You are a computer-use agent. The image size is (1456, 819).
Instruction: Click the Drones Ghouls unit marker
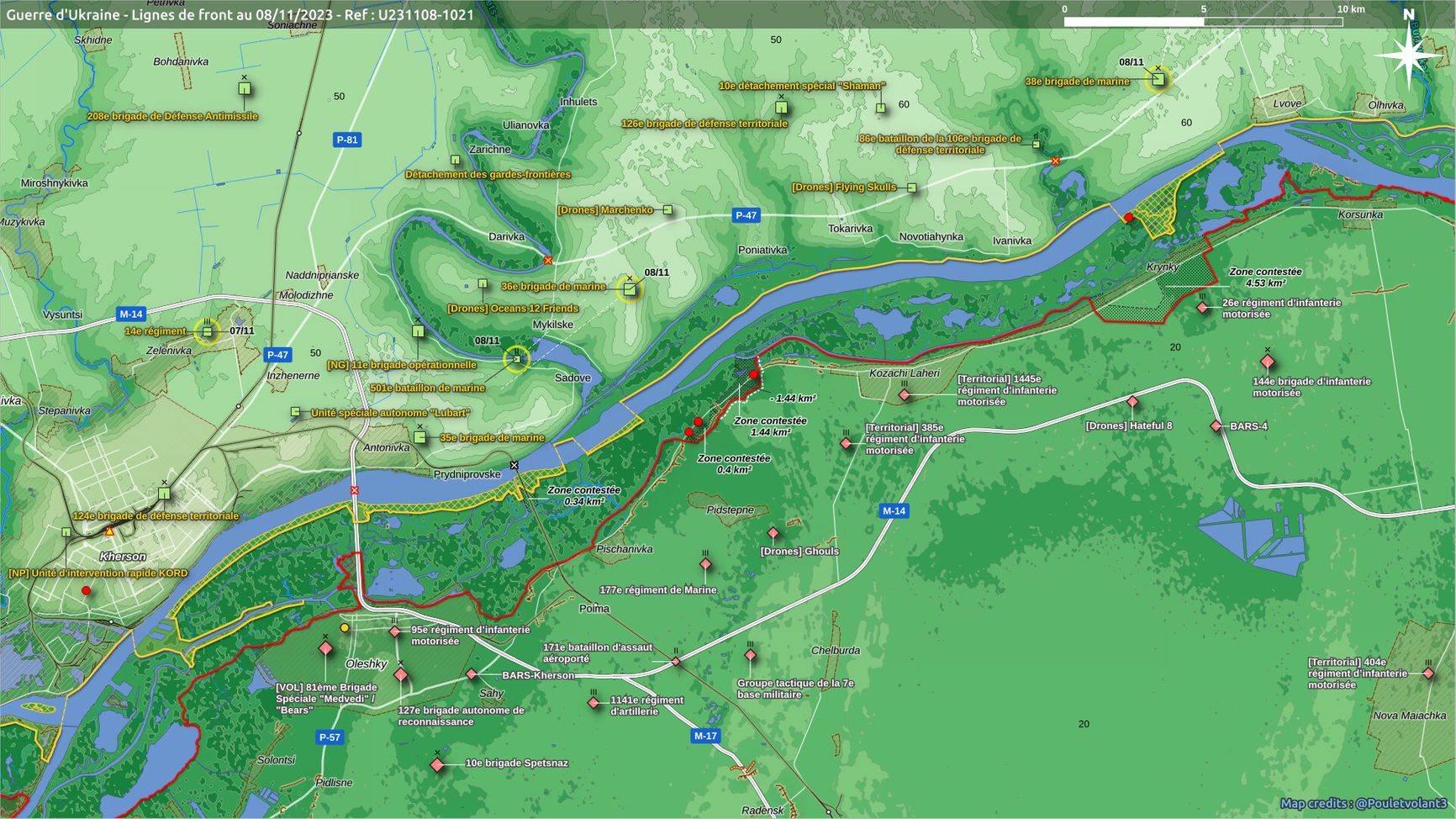[x=773, y=533]
